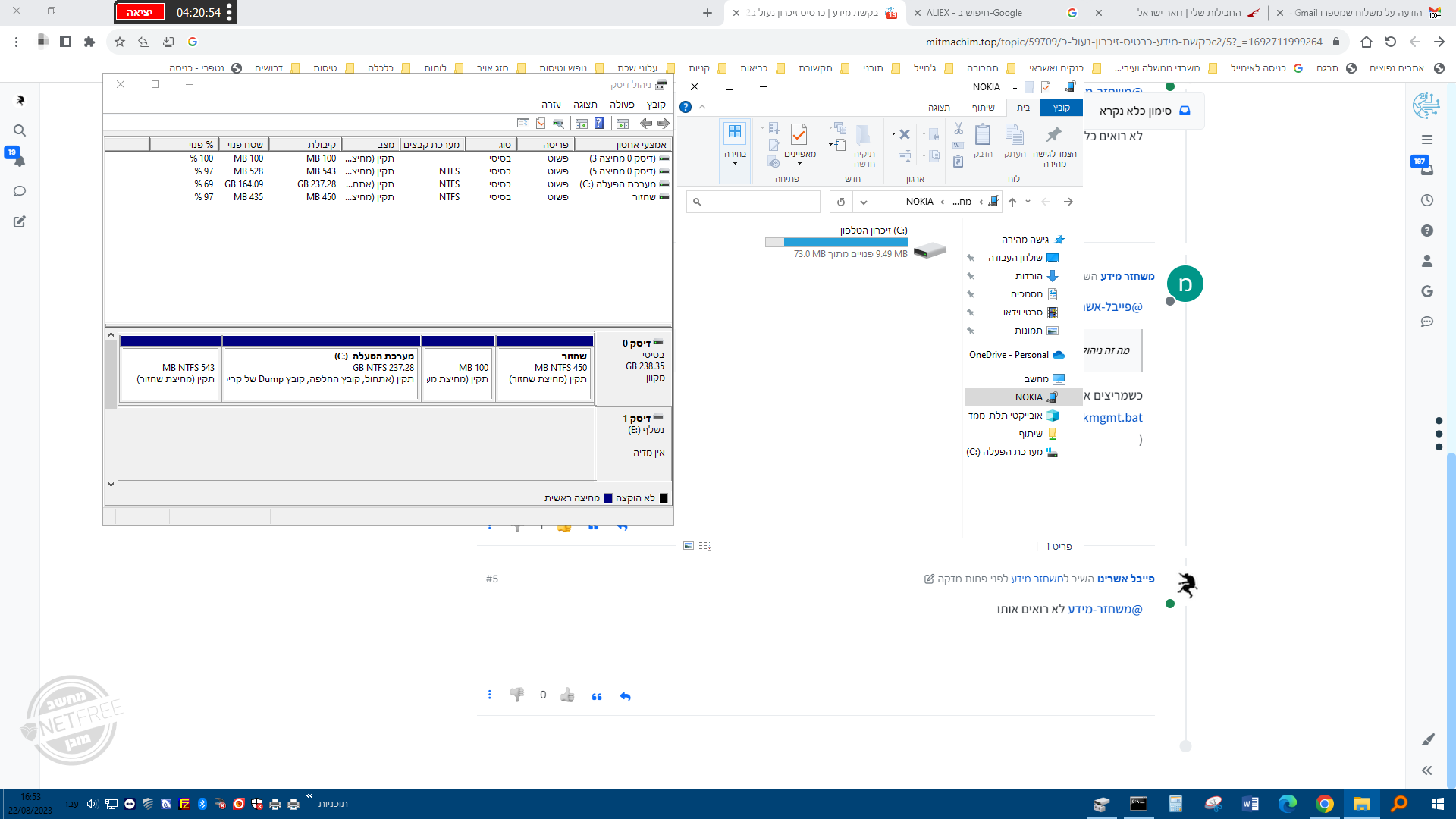The image size is (1456, 819).
Task: Click the volume speaker icon in system tray
Action: [93, 804]
